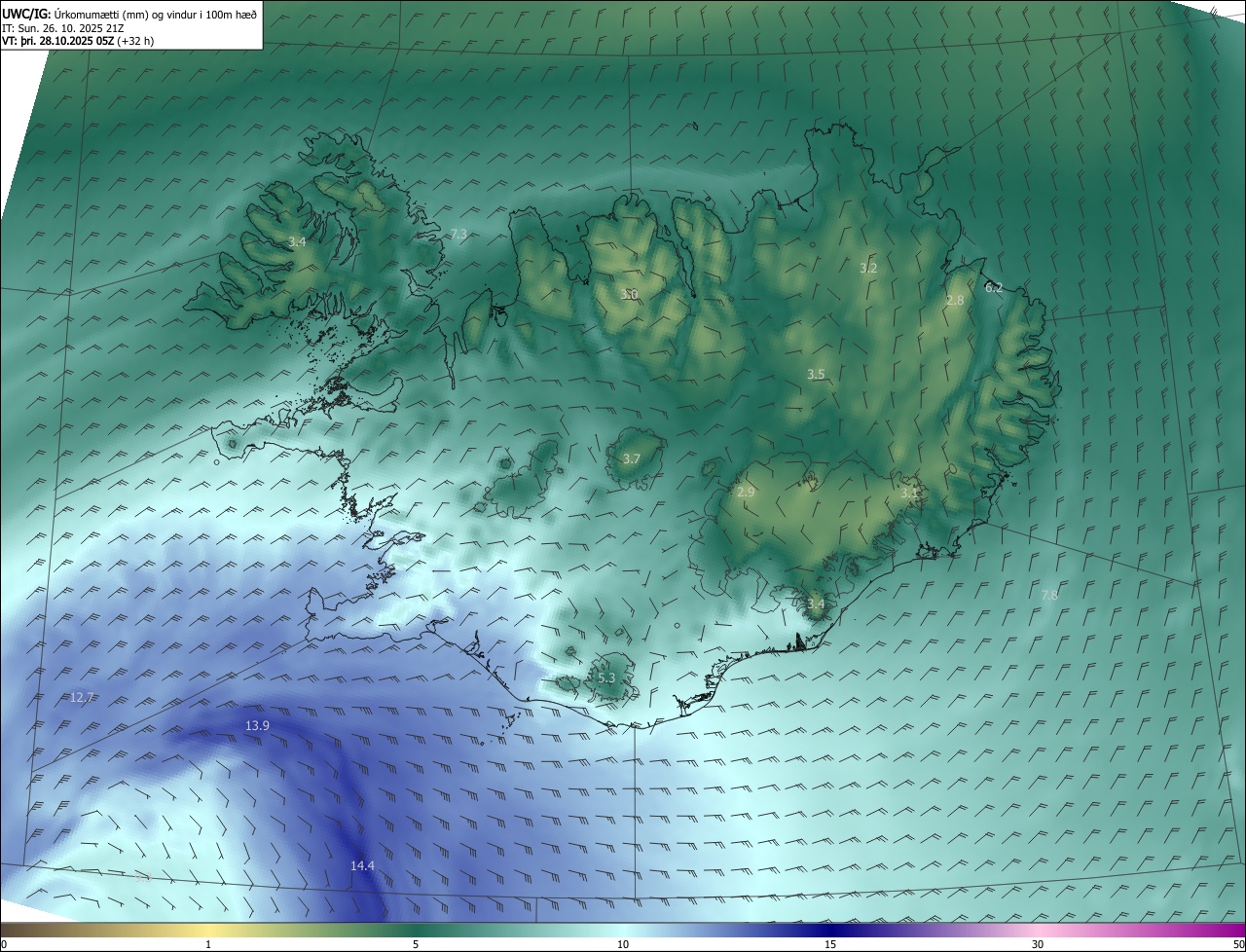The image size is (1246, 952).
Task: Select the VT valid time line in header
Action: click(78, 41)
